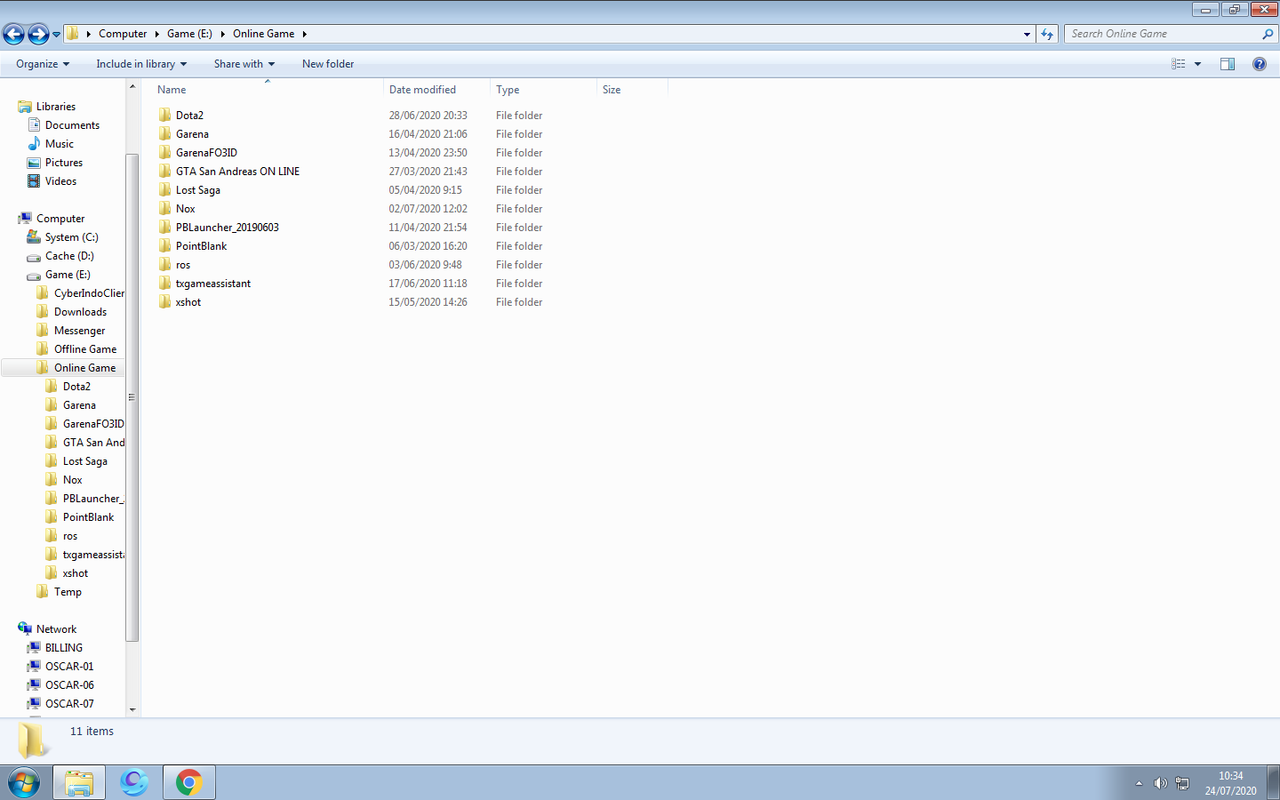This screenshot has height=800, width=1280.
Task: Select the Dota2 folder icon in file list
Action: (165, 115)
